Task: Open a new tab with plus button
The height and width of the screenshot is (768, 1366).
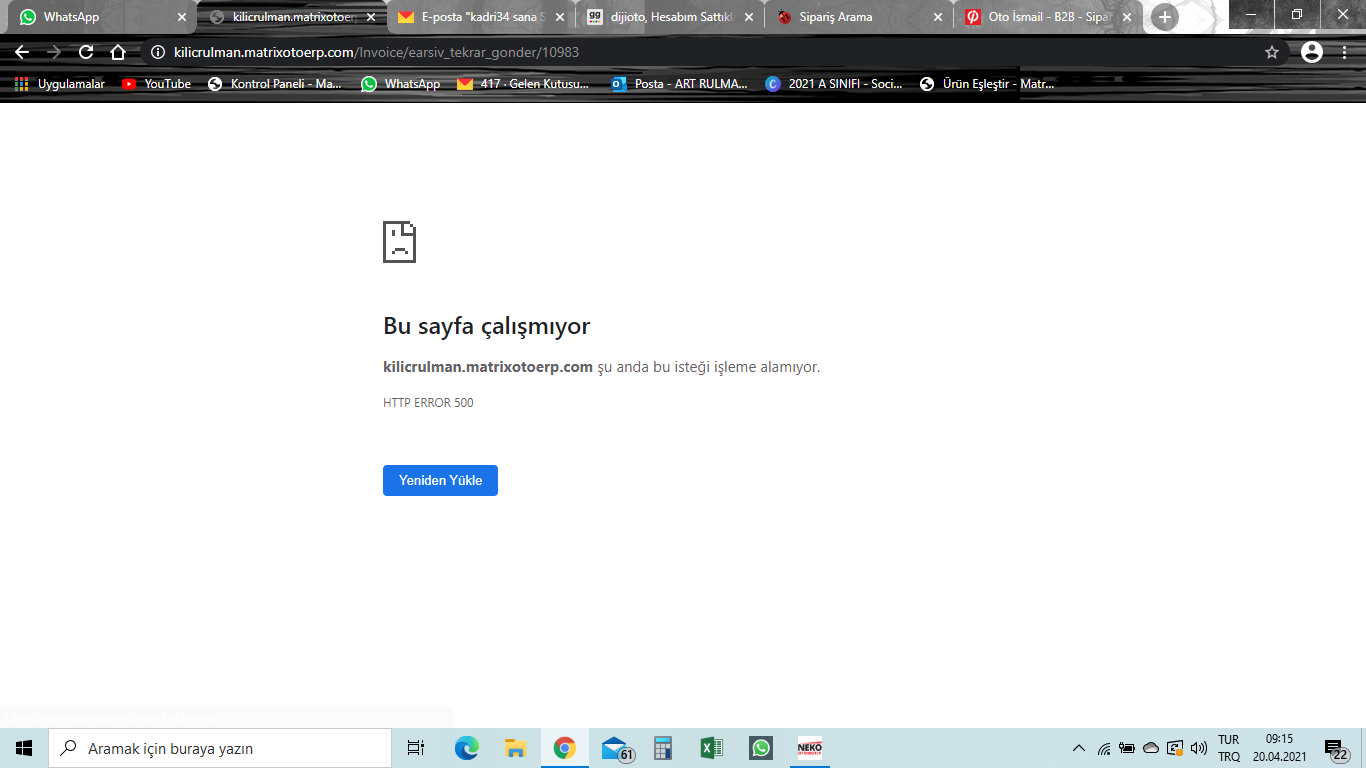Action: [x=1164, y=17]
